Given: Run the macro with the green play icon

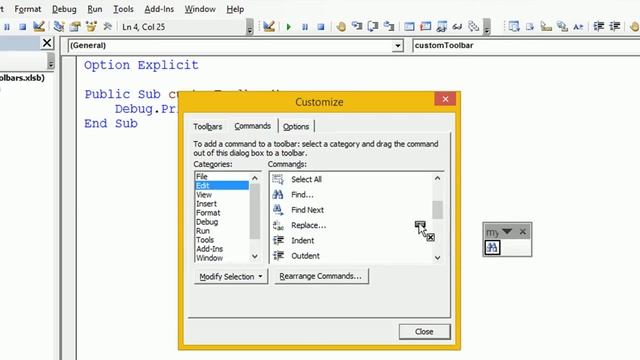Looking at the screenshot, I should pos(289,27).
